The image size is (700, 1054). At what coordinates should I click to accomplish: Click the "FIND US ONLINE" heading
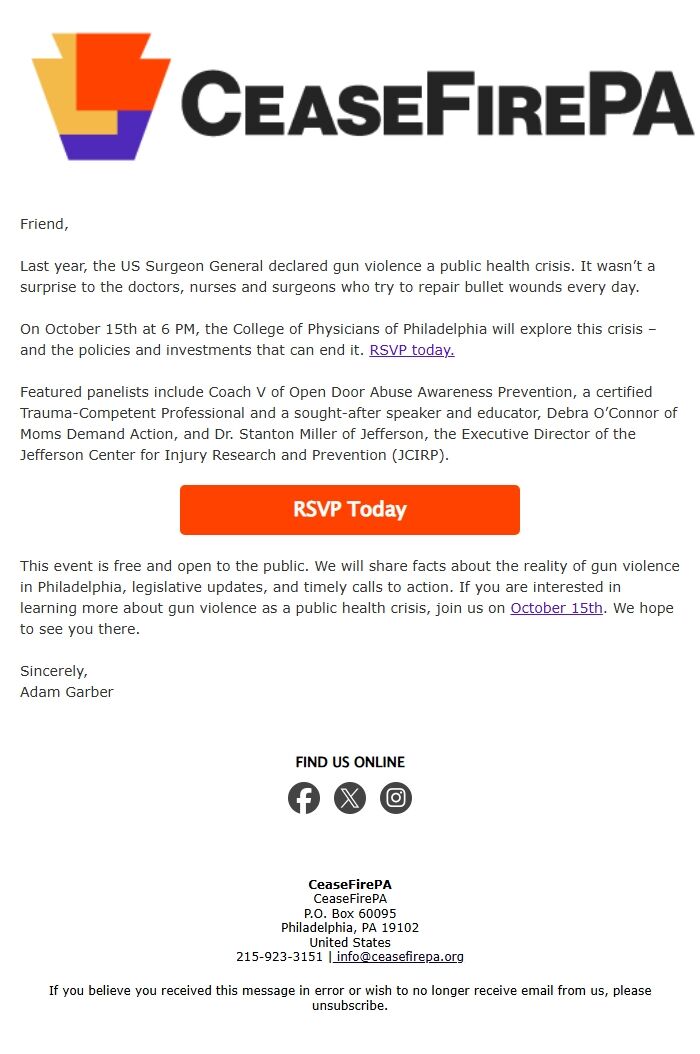(350, 762)
